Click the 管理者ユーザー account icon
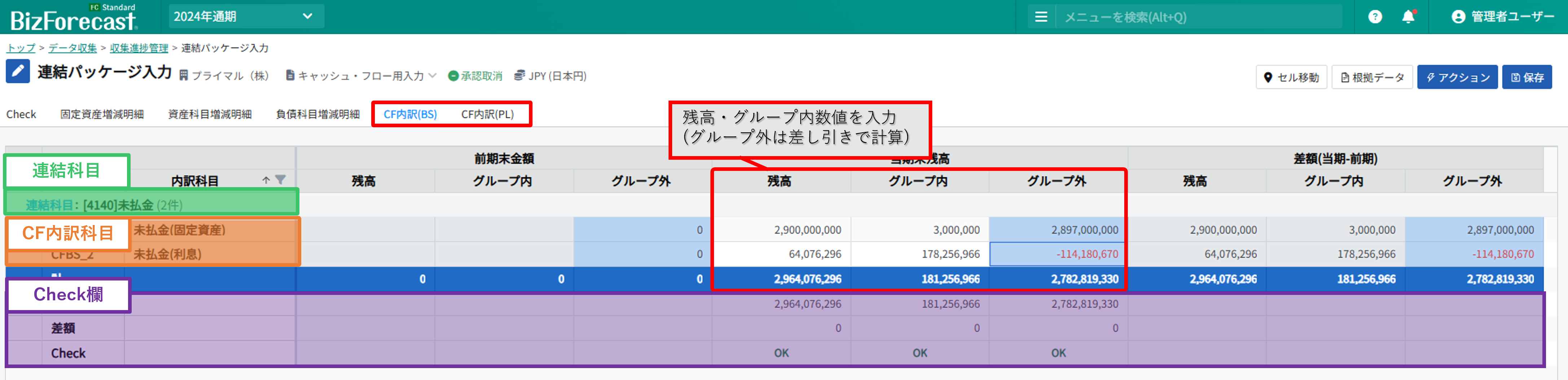 click(1458, 17)
